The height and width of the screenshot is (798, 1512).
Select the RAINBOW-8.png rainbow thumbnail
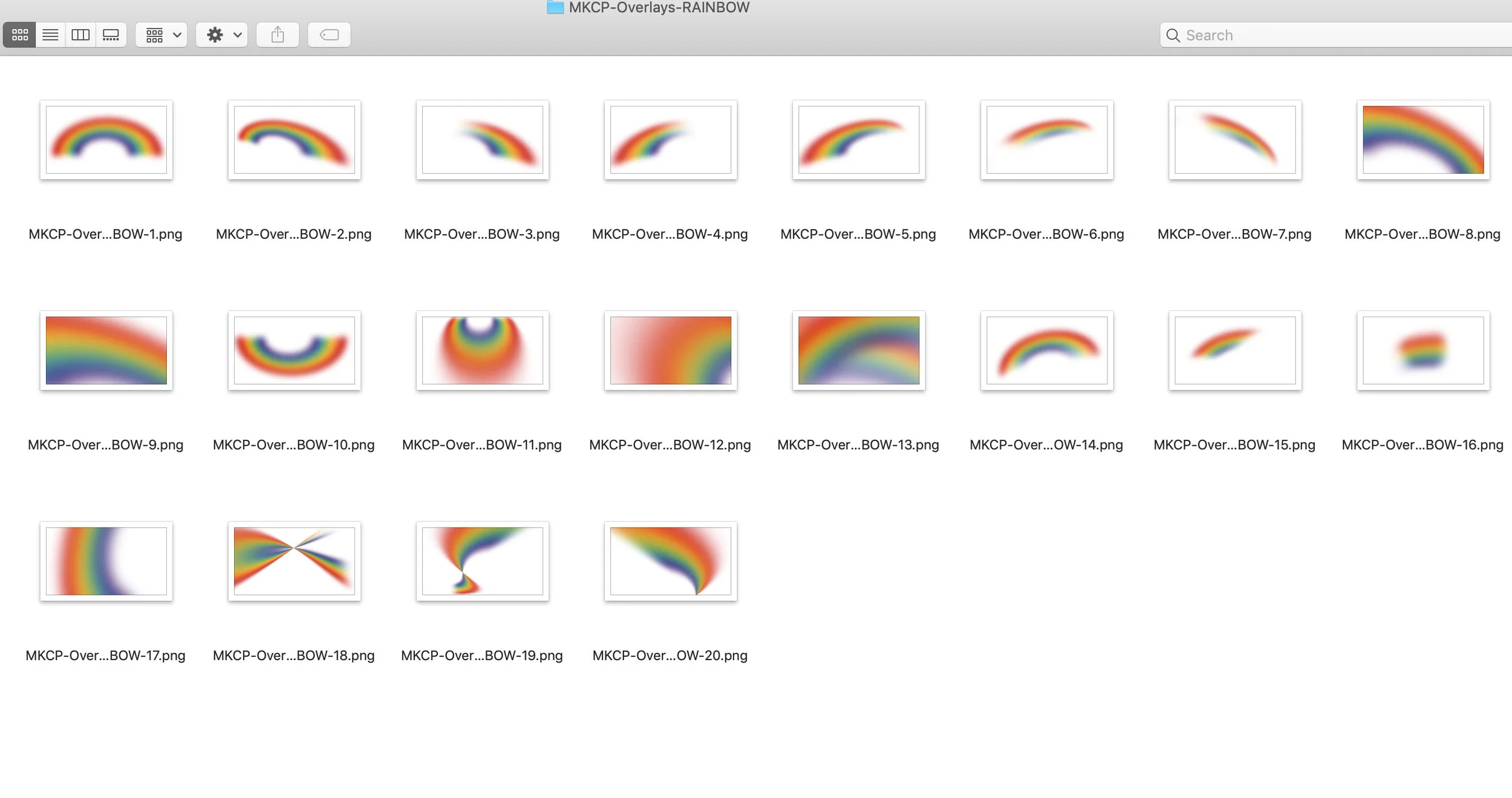tap(1422, 140)
